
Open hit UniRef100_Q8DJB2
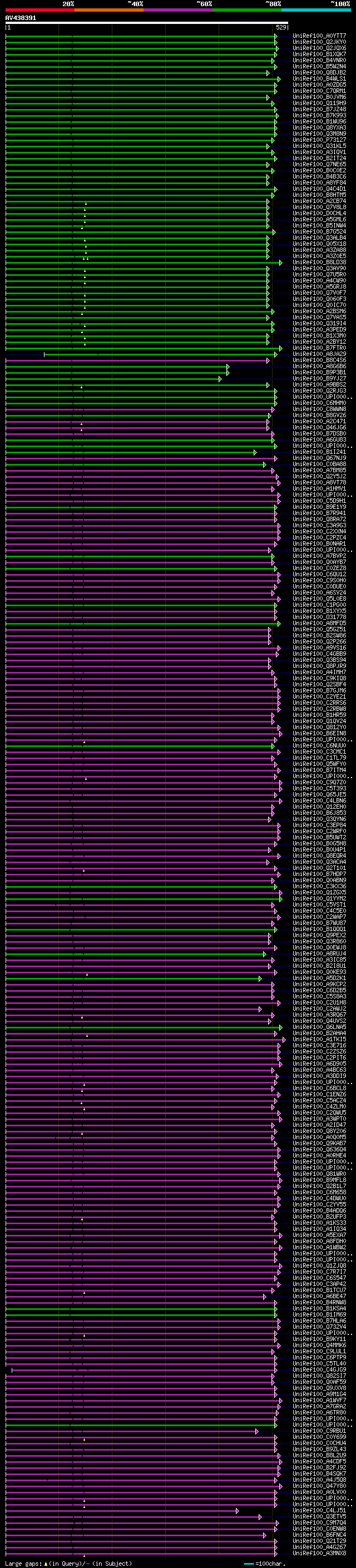click(319, 72)
